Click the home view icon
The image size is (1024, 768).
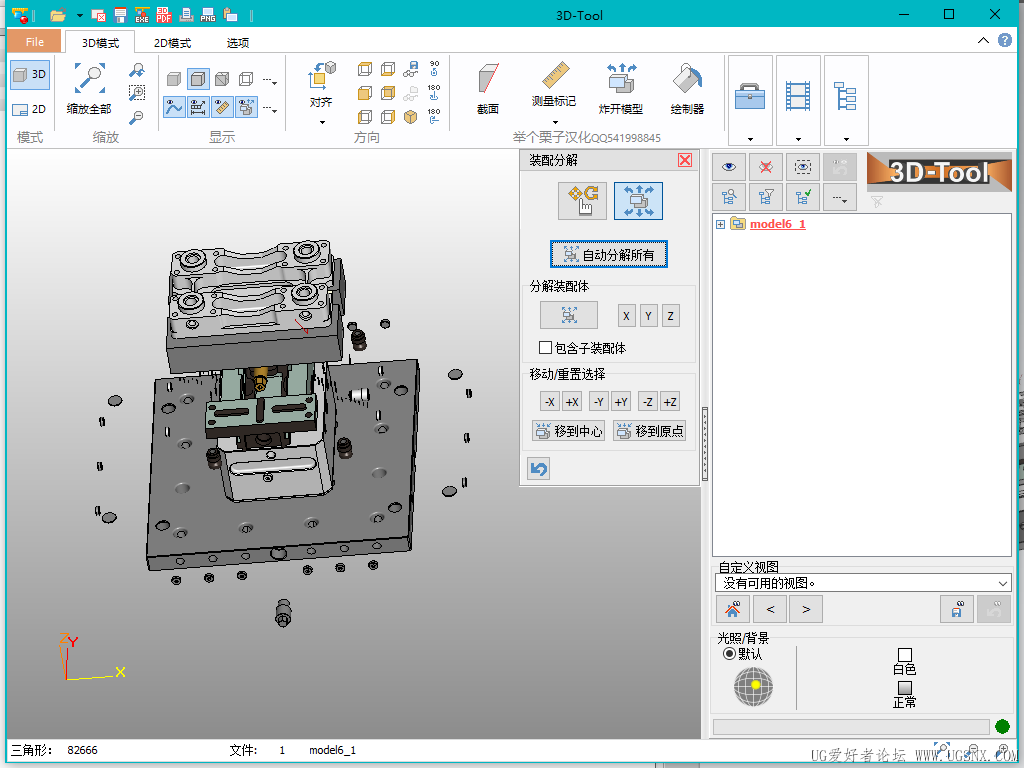point(733,609)
